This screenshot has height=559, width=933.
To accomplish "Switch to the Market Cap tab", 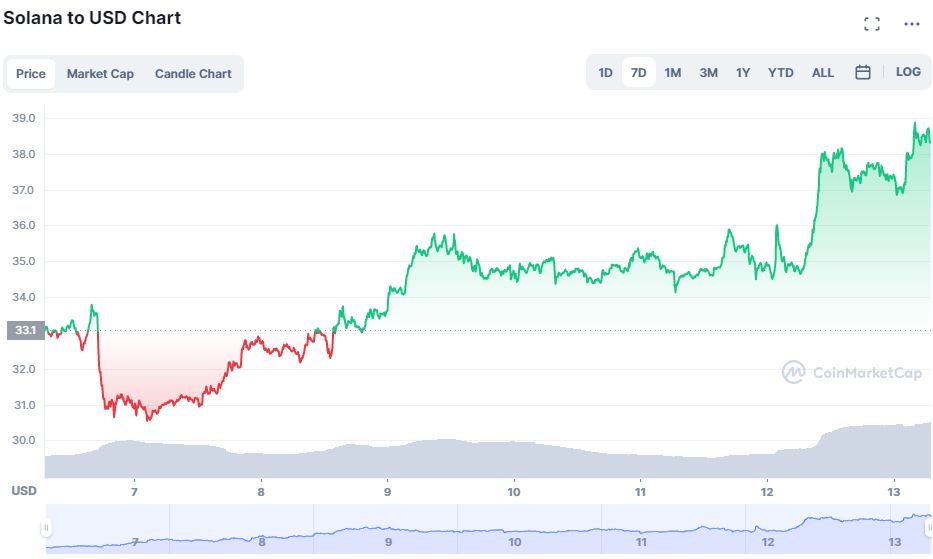I will 100,74.
